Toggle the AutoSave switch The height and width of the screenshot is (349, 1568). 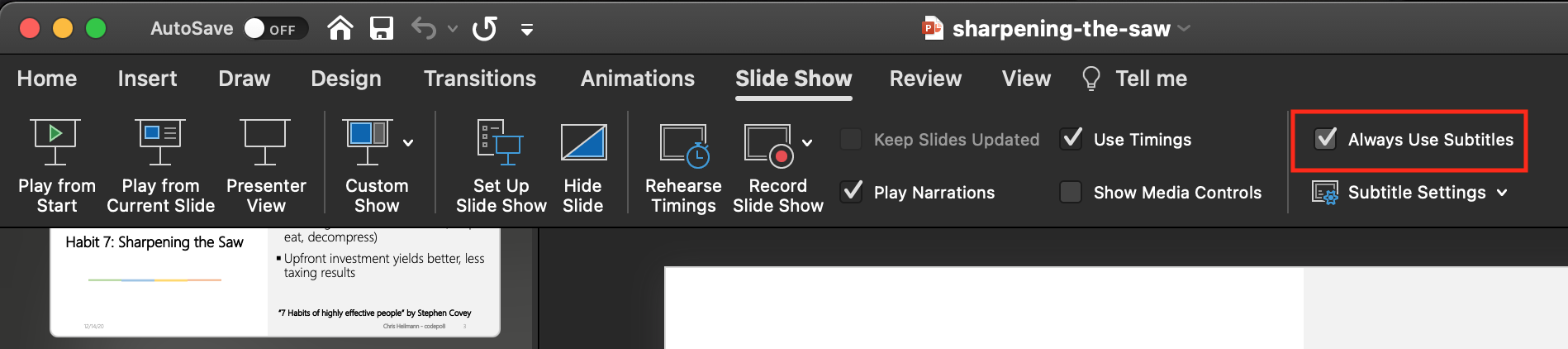point(275,29)
